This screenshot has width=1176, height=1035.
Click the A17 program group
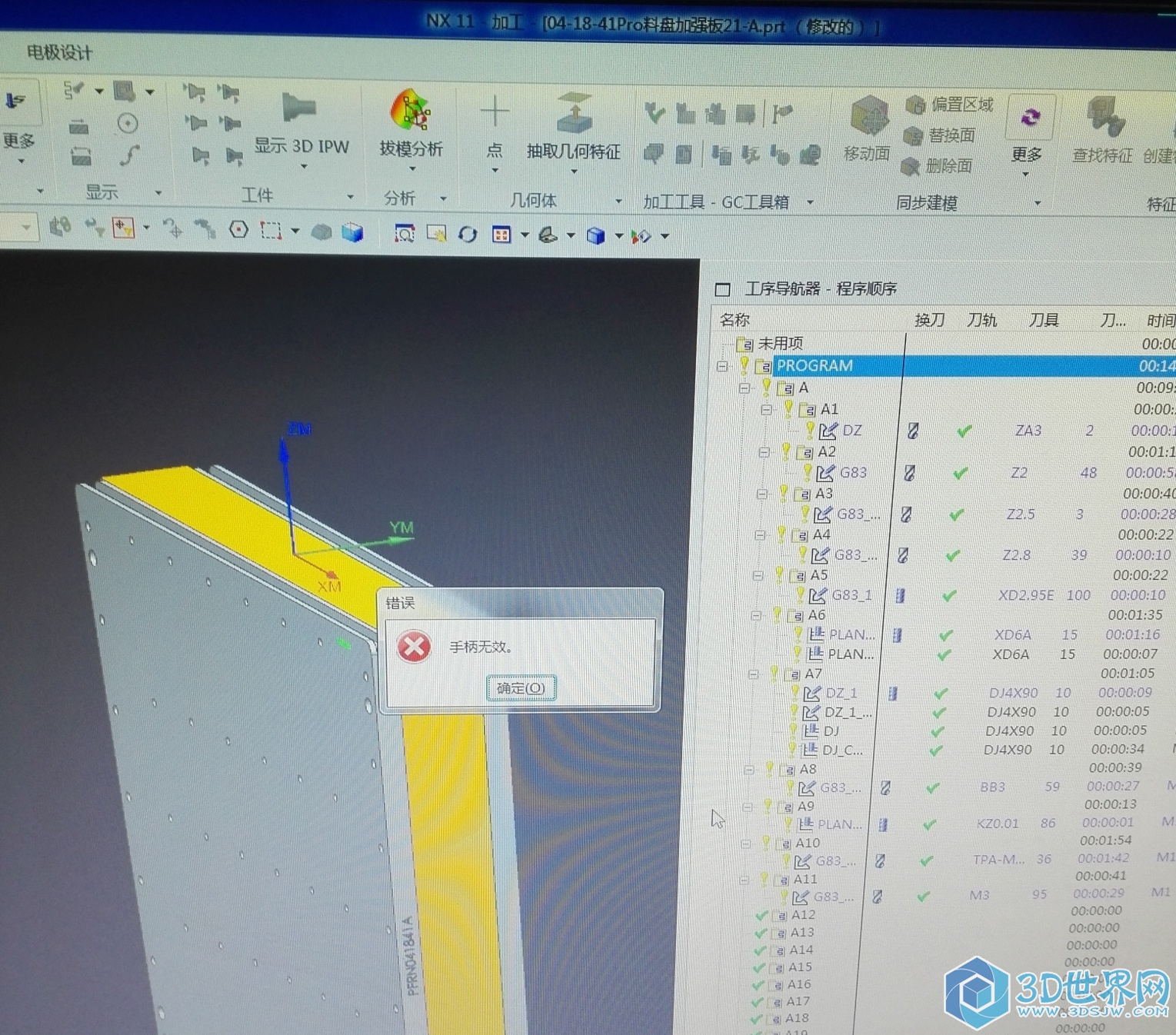[798, 1001]
